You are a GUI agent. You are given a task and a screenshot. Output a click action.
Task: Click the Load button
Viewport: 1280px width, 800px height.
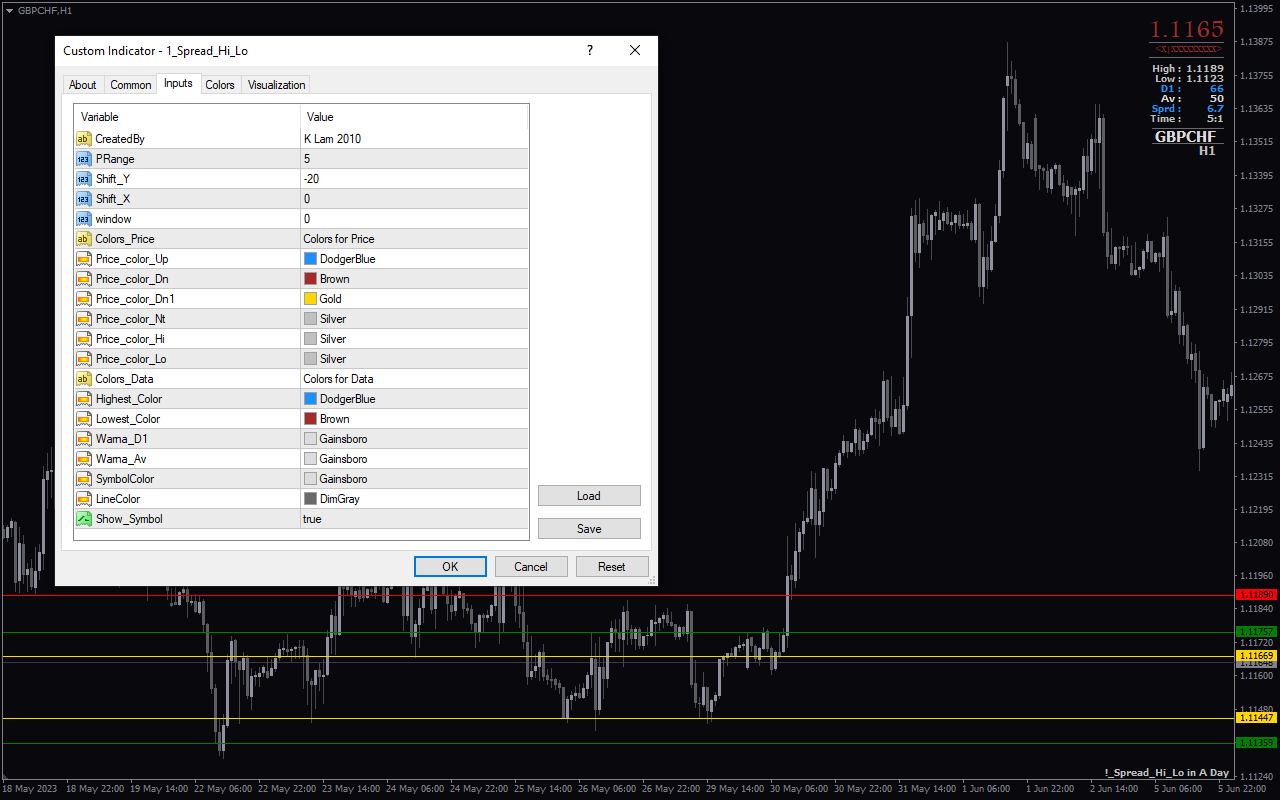pyautogui.click(x=589, y=496)
